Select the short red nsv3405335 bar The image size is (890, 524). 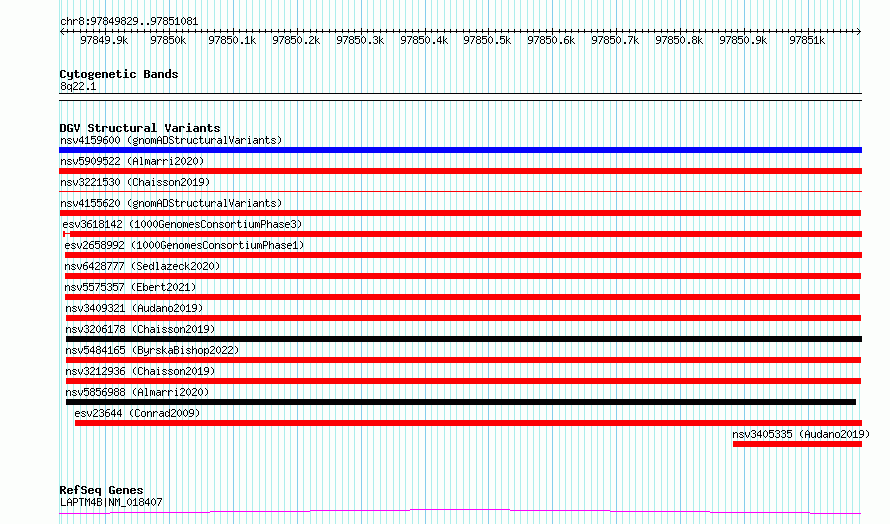tap(797, 444)
